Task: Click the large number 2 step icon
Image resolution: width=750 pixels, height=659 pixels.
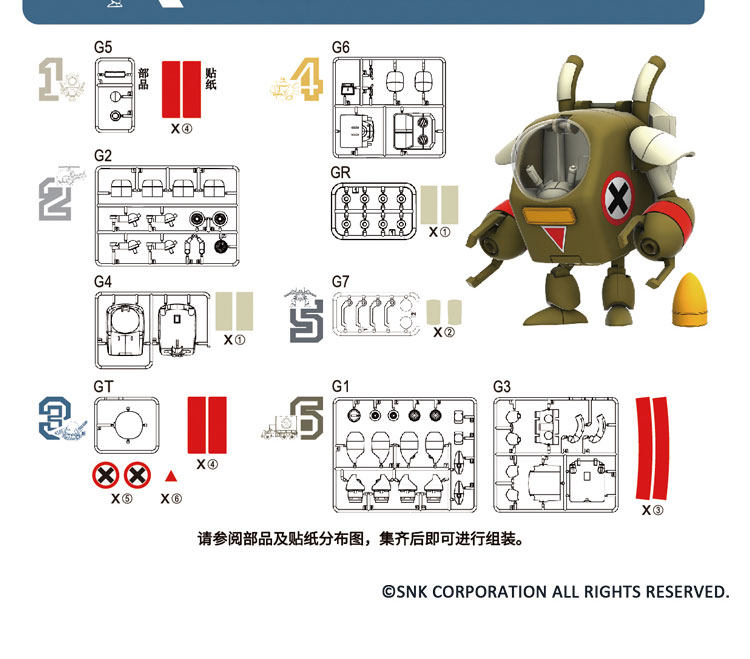Action: click(x=55, y=199)
